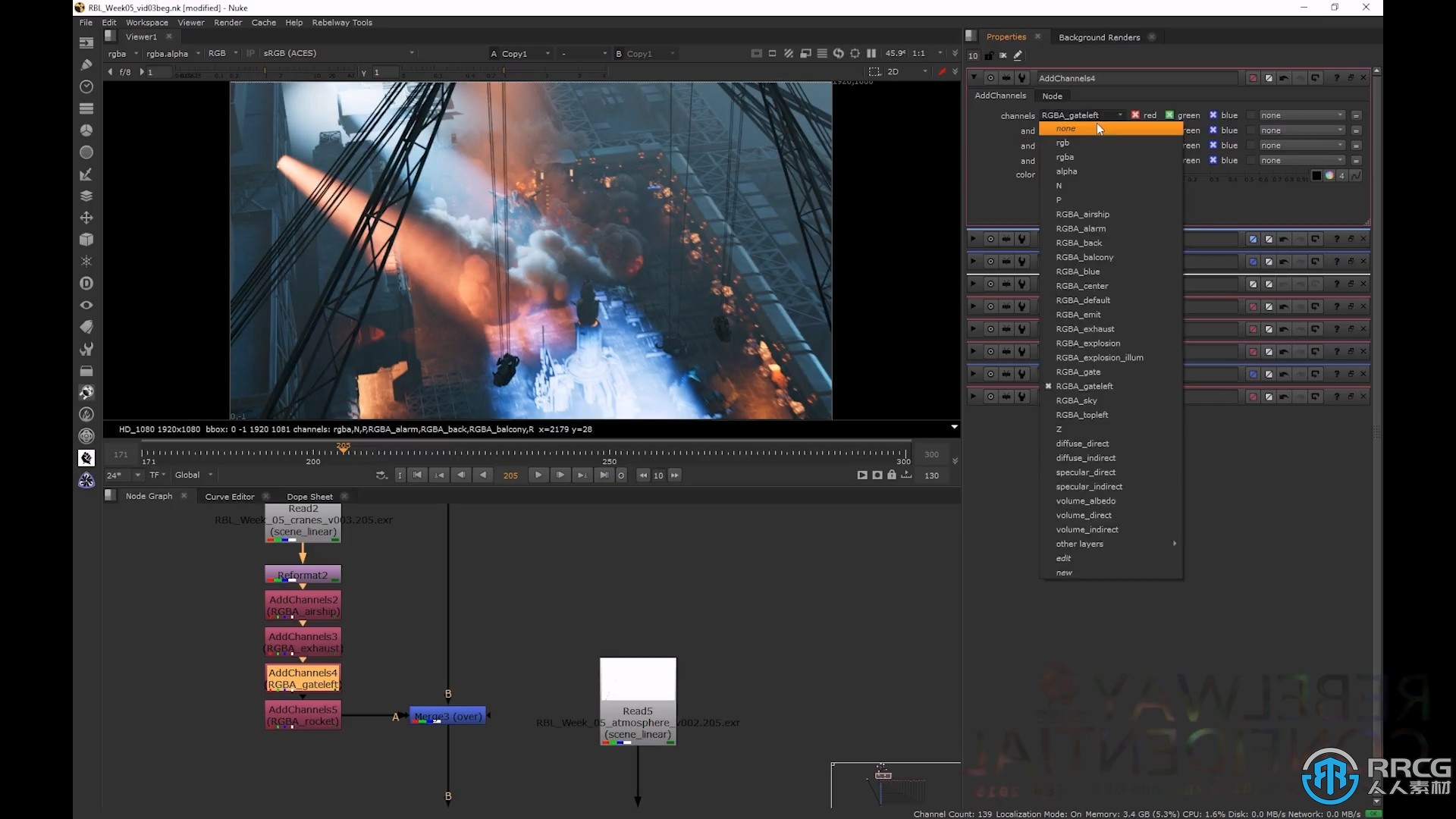This screenshot has width=1456, height=819.
Task: Open the Node tab in AddChannels4 properties
Action: tap(1052, 96)
